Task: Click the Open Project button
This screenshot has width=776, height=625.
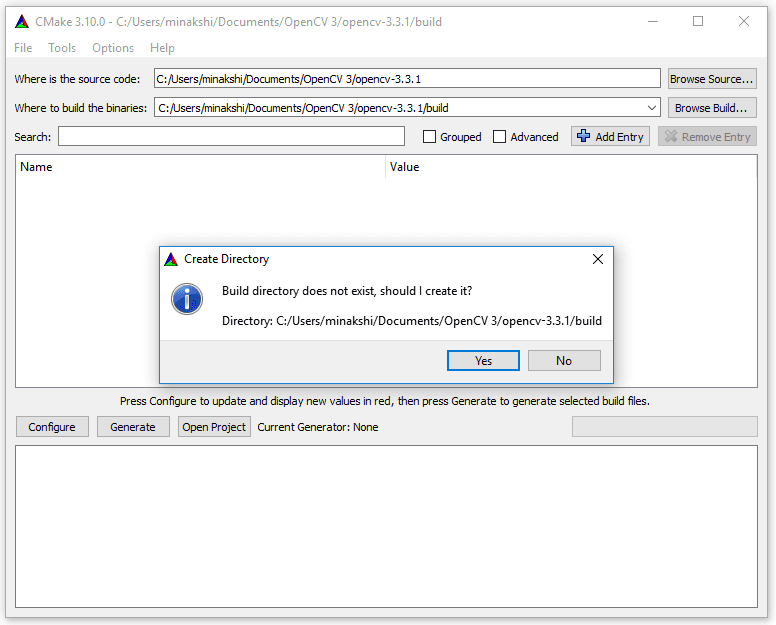Action: [x=214, y=427]
